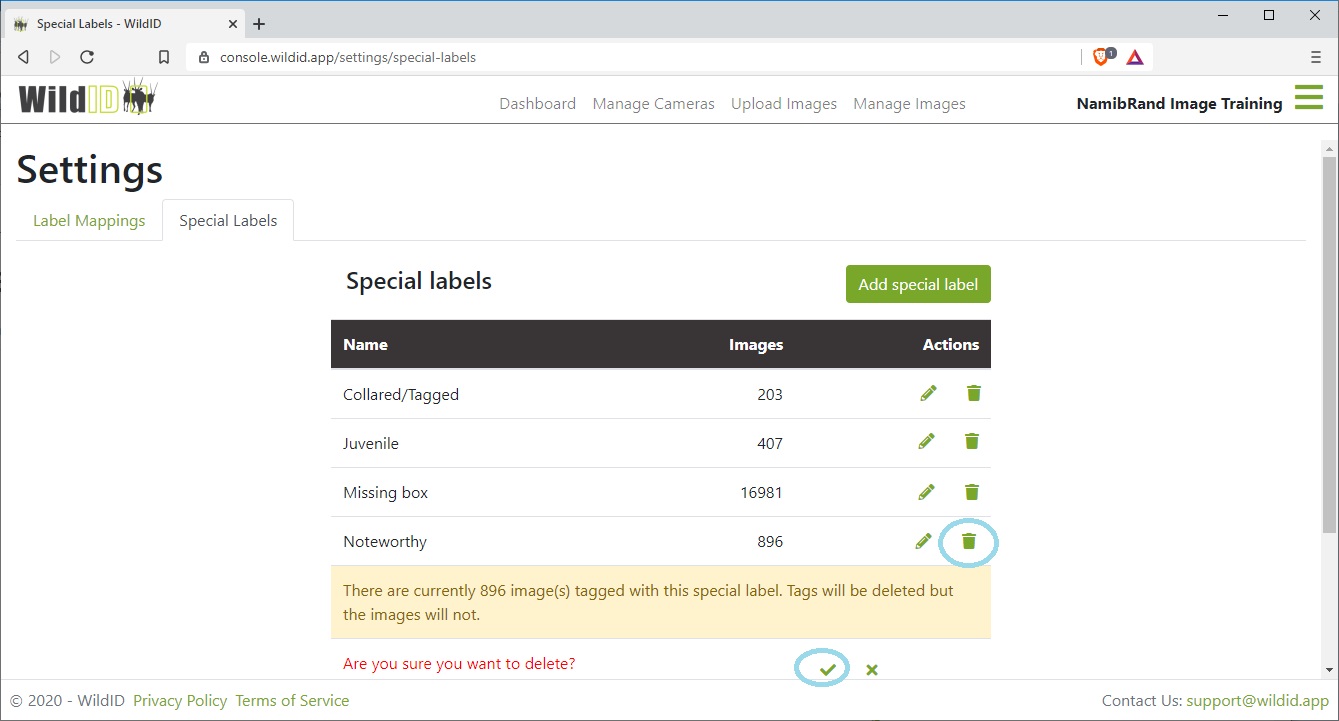1339x721 pixels.
Task: Open a new browser tab
Action: pos(259,24)
